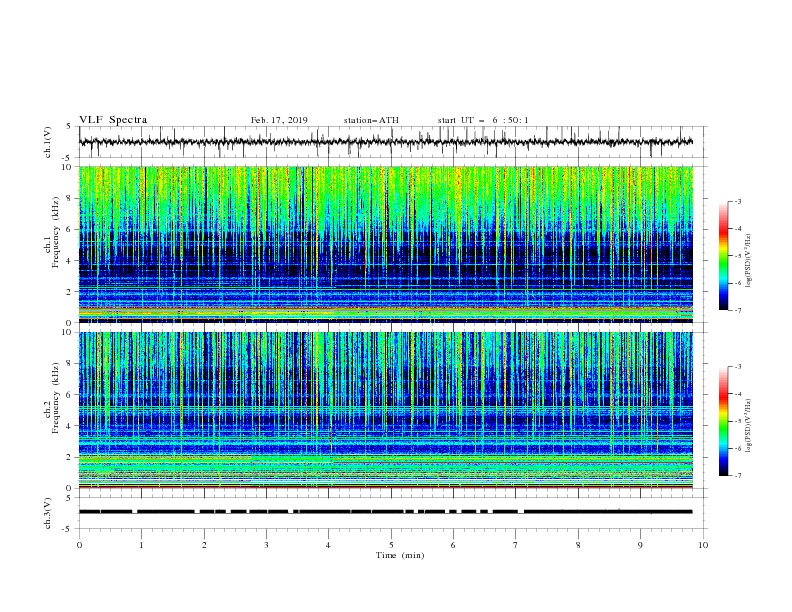The width and height of the screenshot is (792, 612).
Task: Click the "8" kHz tick on ch.1 axis
Action: click(x=70, y=198)
